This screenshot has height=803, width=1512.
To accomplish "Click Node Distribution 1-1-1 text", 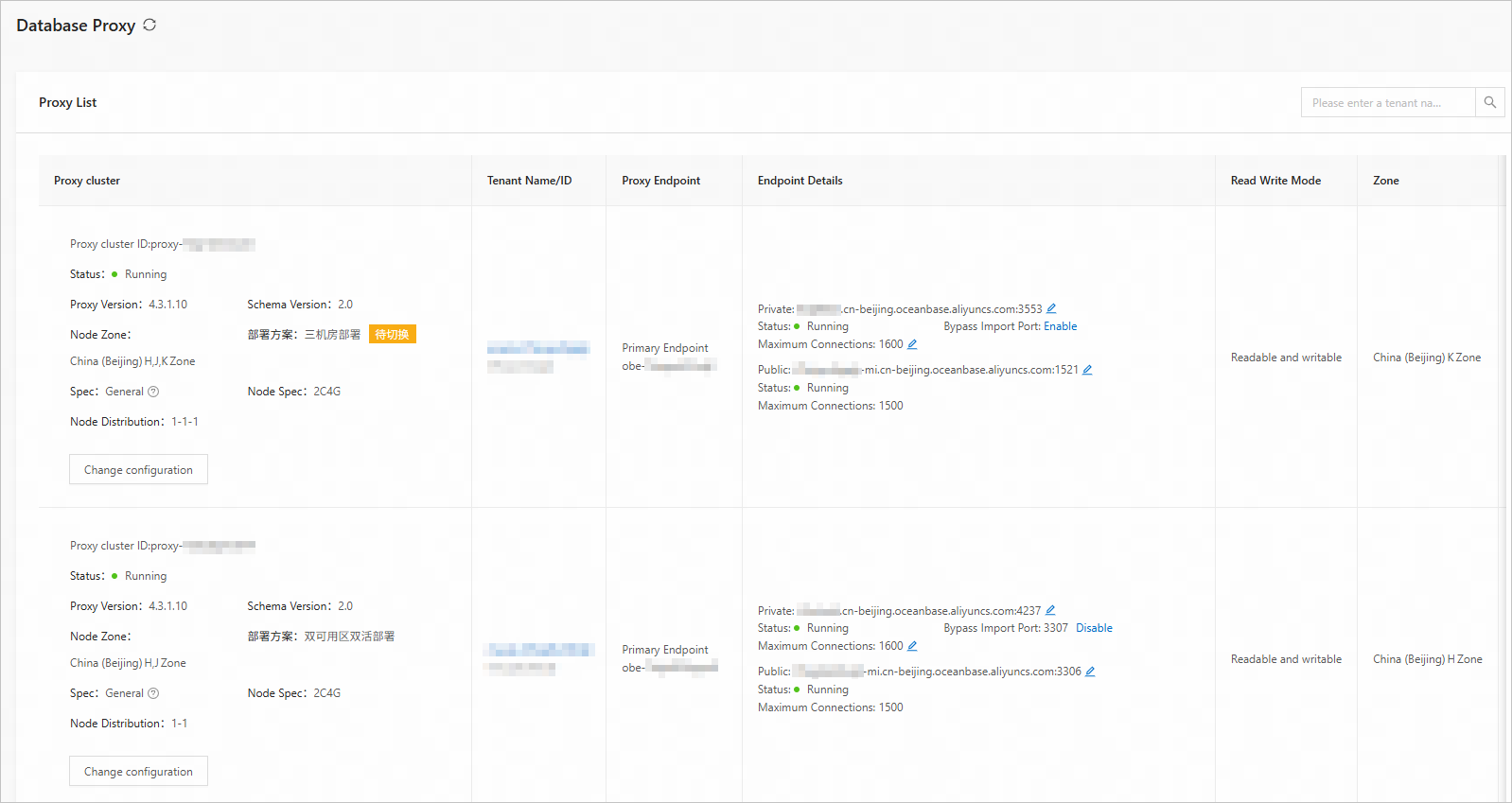I will 134,422.
